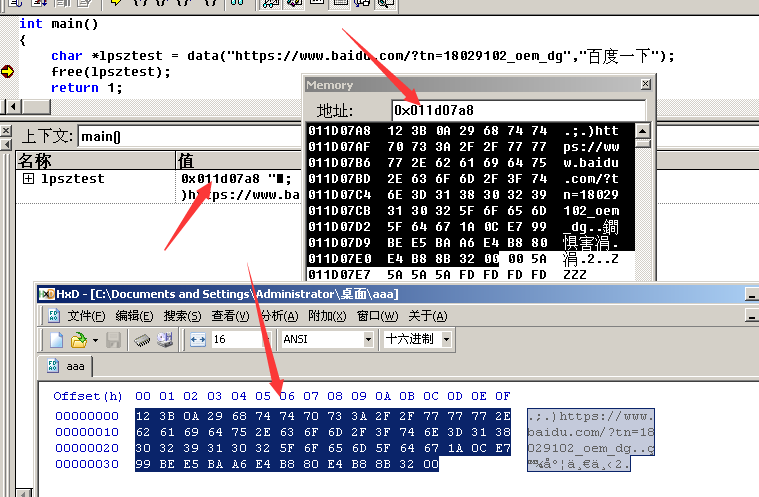Click memory row address 011D07E0
The width and height of the screenshot is (759, 497).
pyautogui.click(x=339, y=258)
